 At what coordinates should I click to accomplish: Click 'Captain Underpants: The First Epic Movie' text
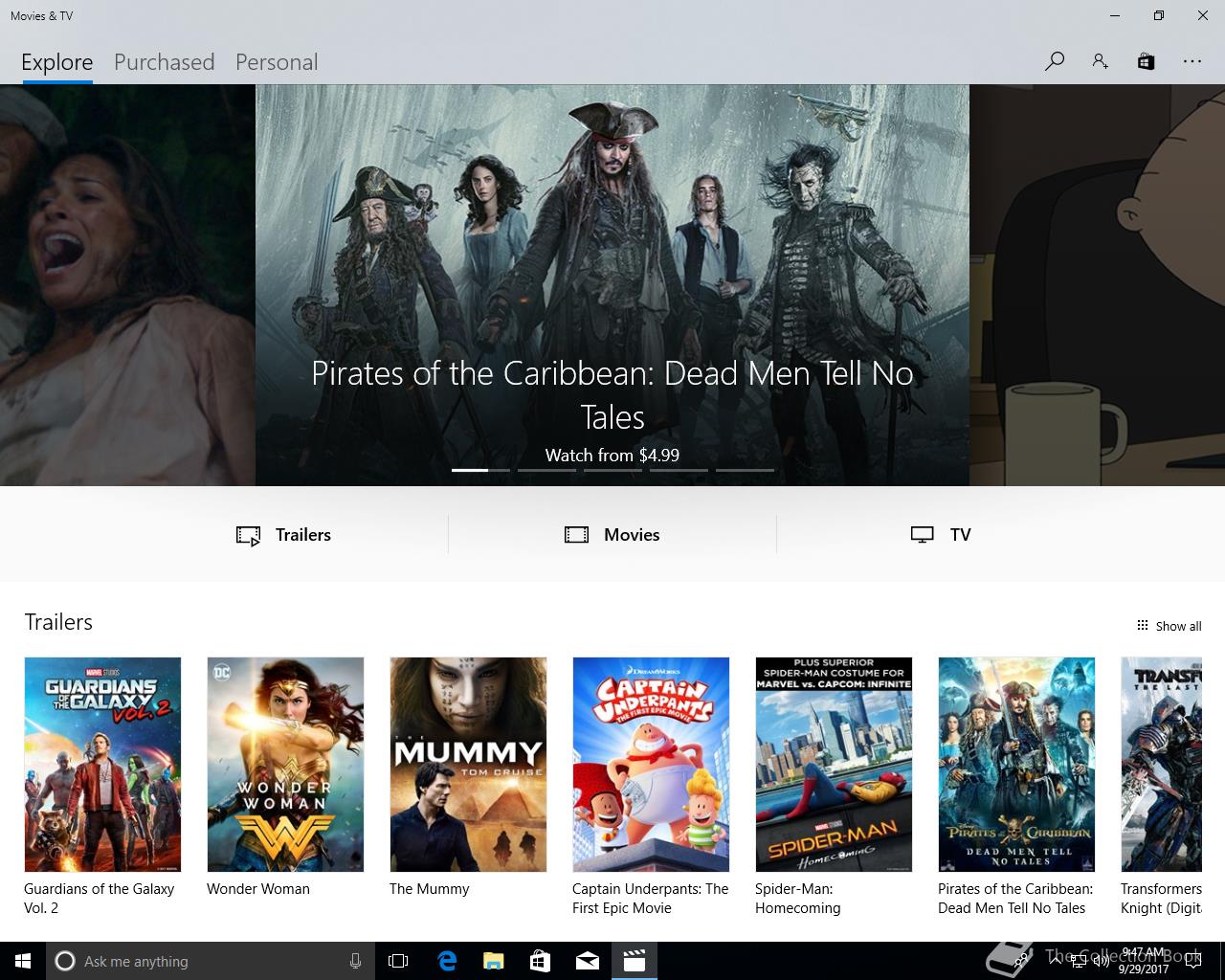[x=651, y=899]
